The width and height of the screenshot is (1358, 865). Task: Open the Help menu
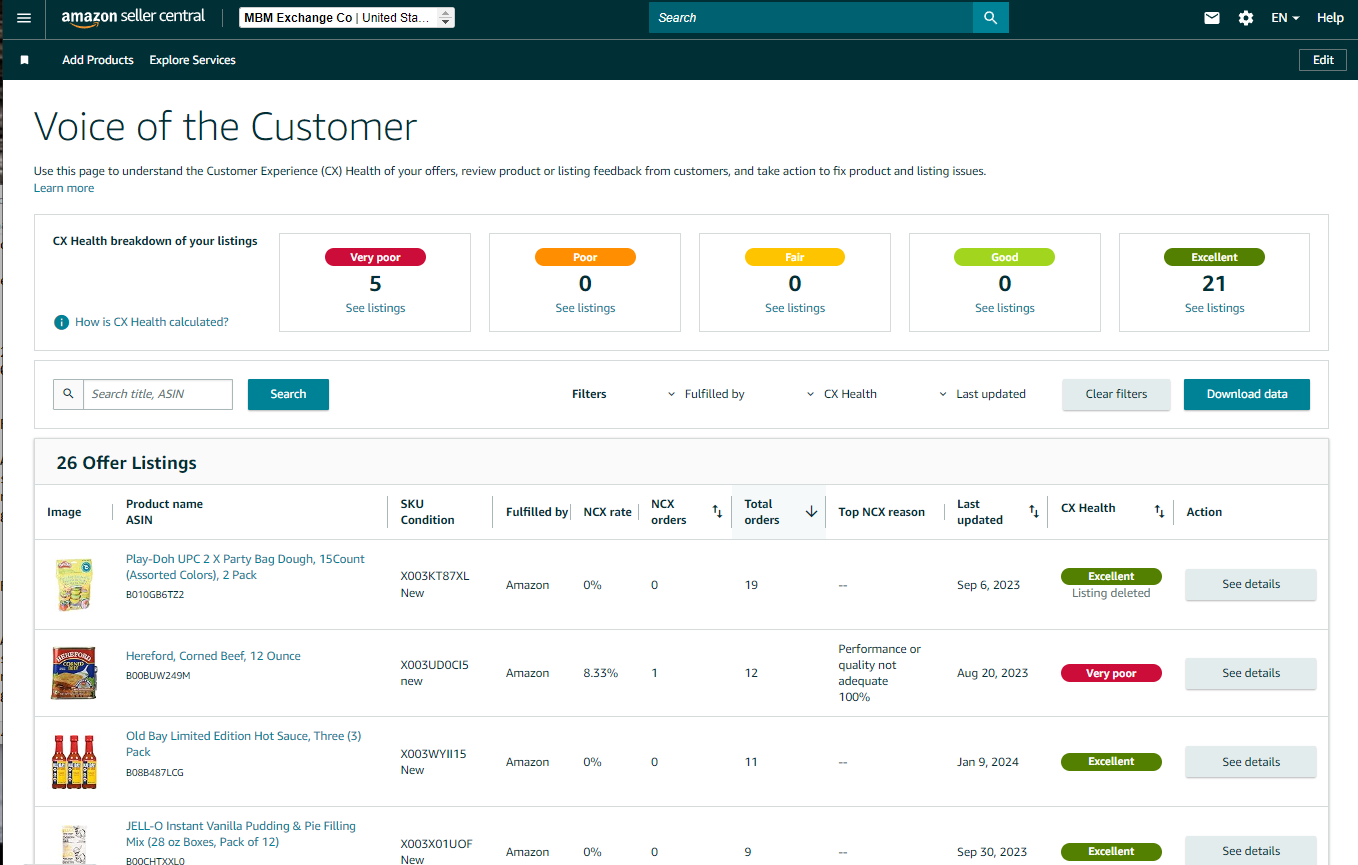[x=1330, y=18]
